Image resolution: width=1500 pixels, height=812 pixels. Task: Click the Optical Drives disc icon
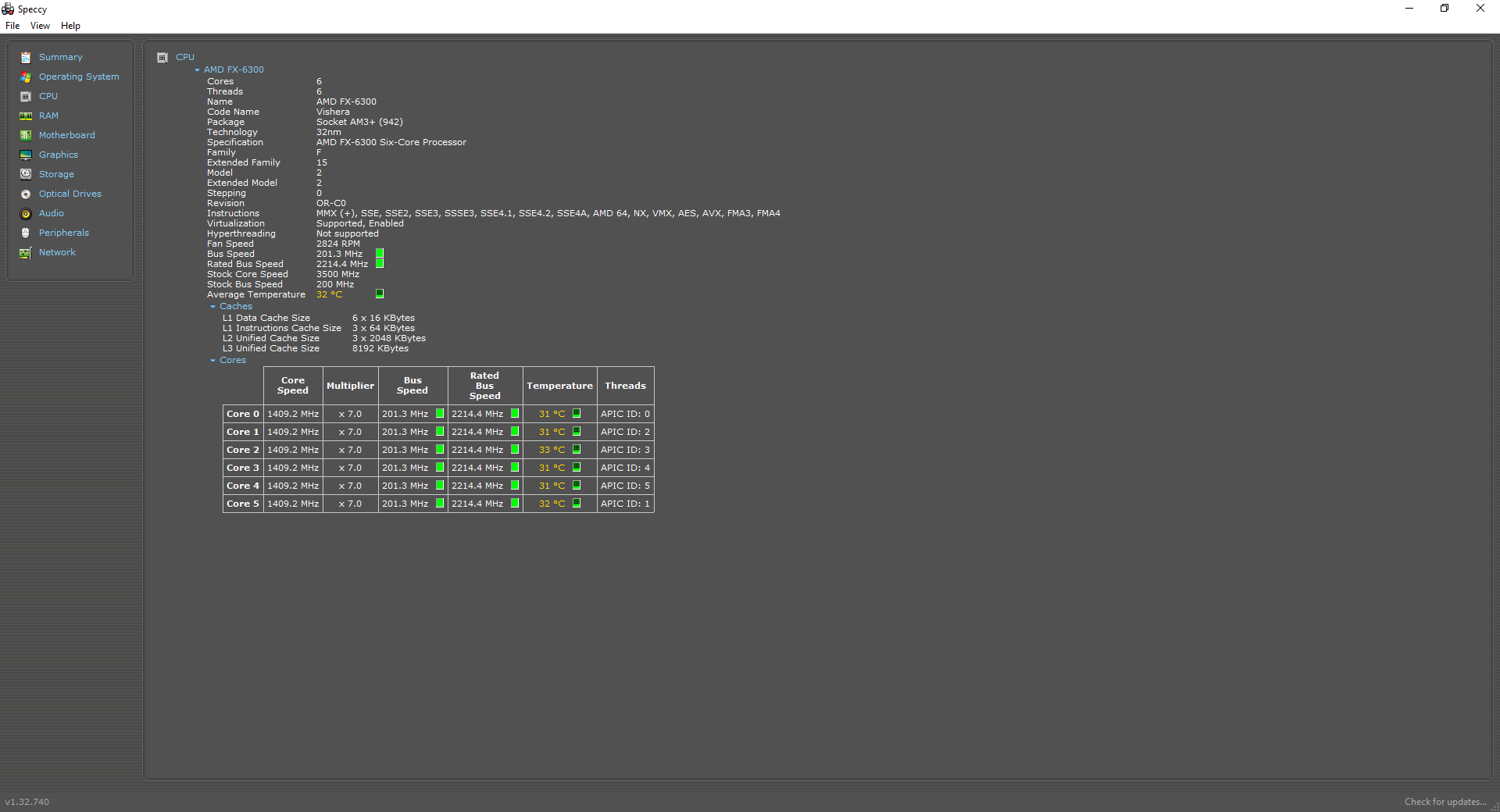[x=26, y=194]
